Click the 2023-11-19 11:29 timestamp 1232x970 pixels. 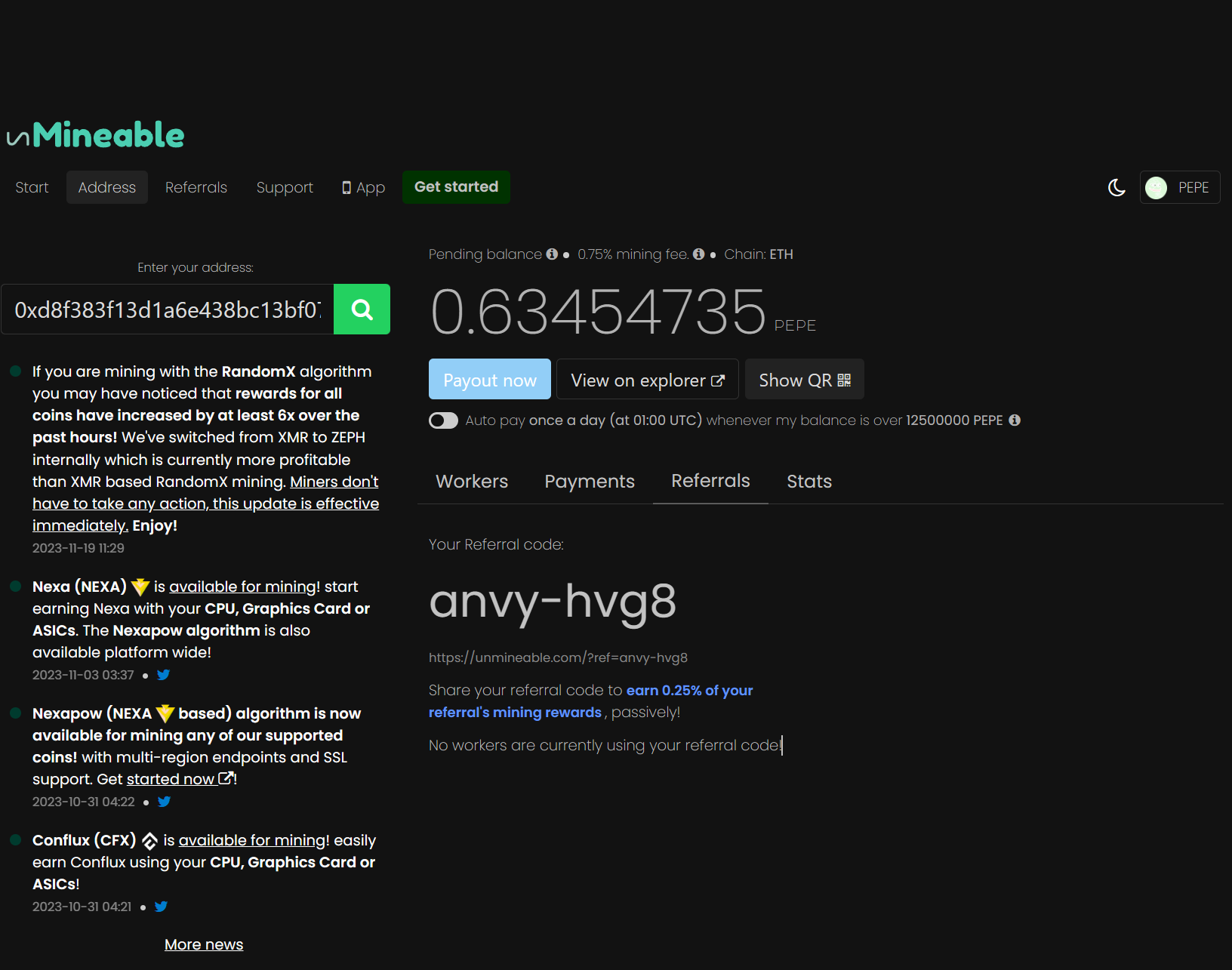pyautogui.click(x=79, y=548)
